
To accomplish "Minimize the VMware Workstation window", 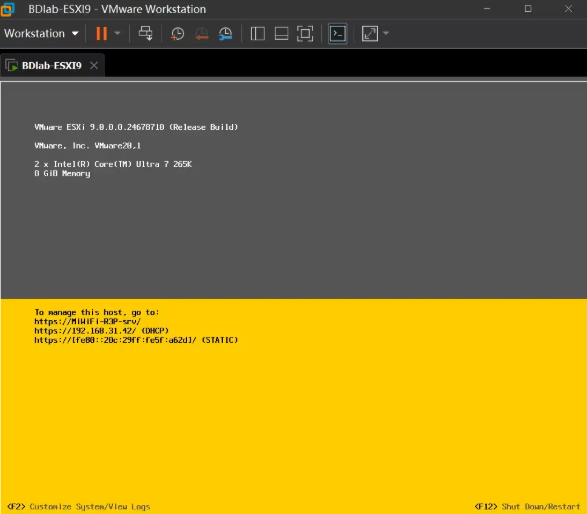I will [487, 9].
